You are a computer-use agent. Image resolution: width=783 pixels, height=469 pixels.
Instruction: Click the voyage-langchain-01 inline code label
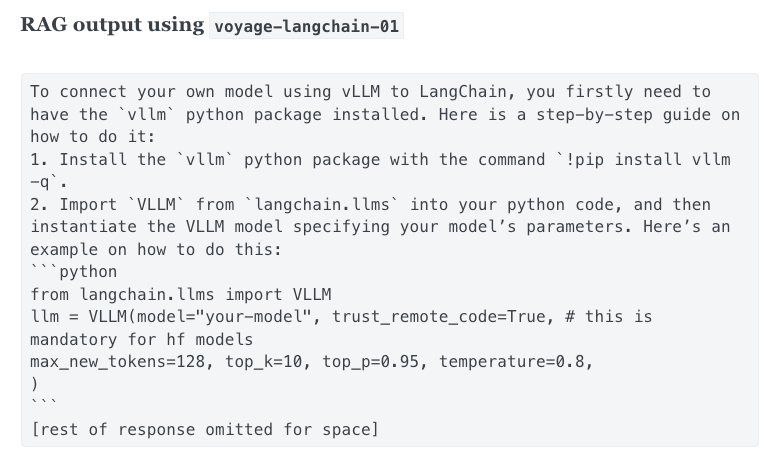pyautogui.click(x=307, y=26)
